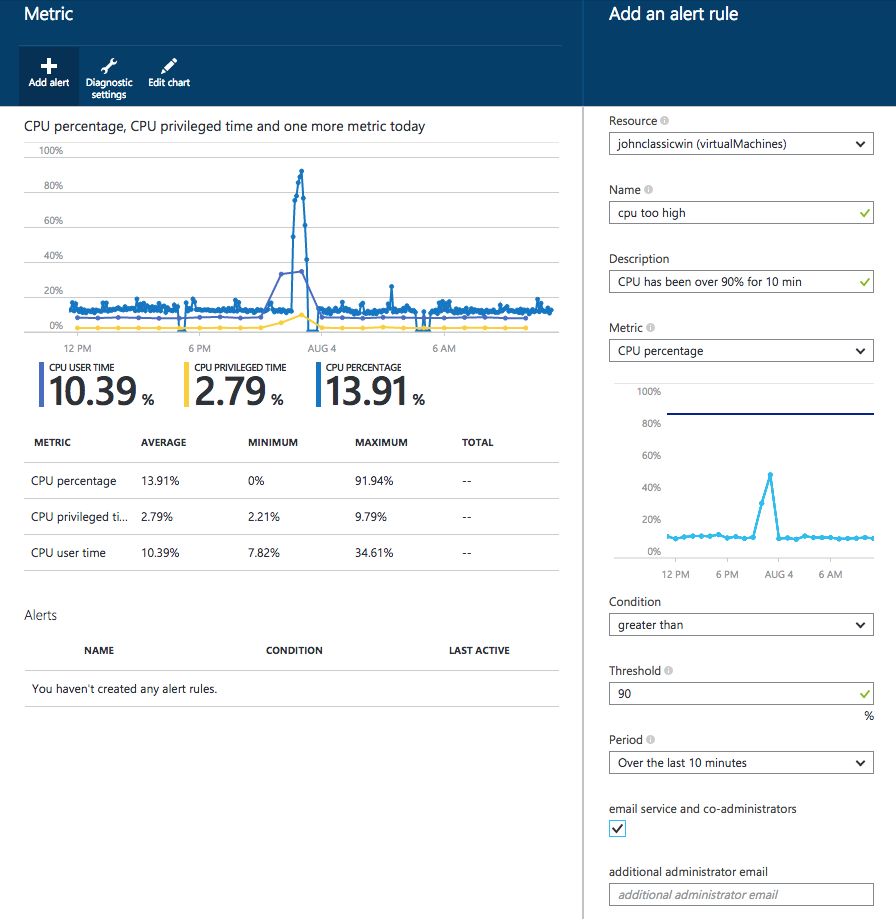The height and width of the screenshot is (919, 896).
Task: Click the Threshold field showing 90
Action: [x=732, y=694]
